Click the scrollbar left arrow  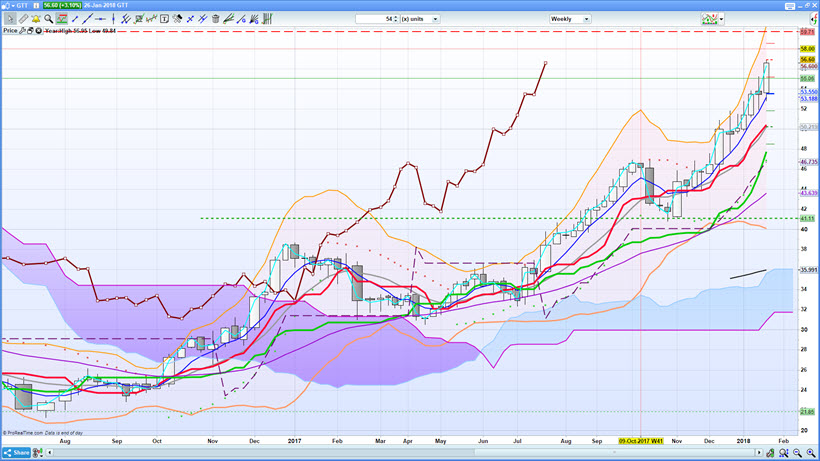[x=50, y=453]
